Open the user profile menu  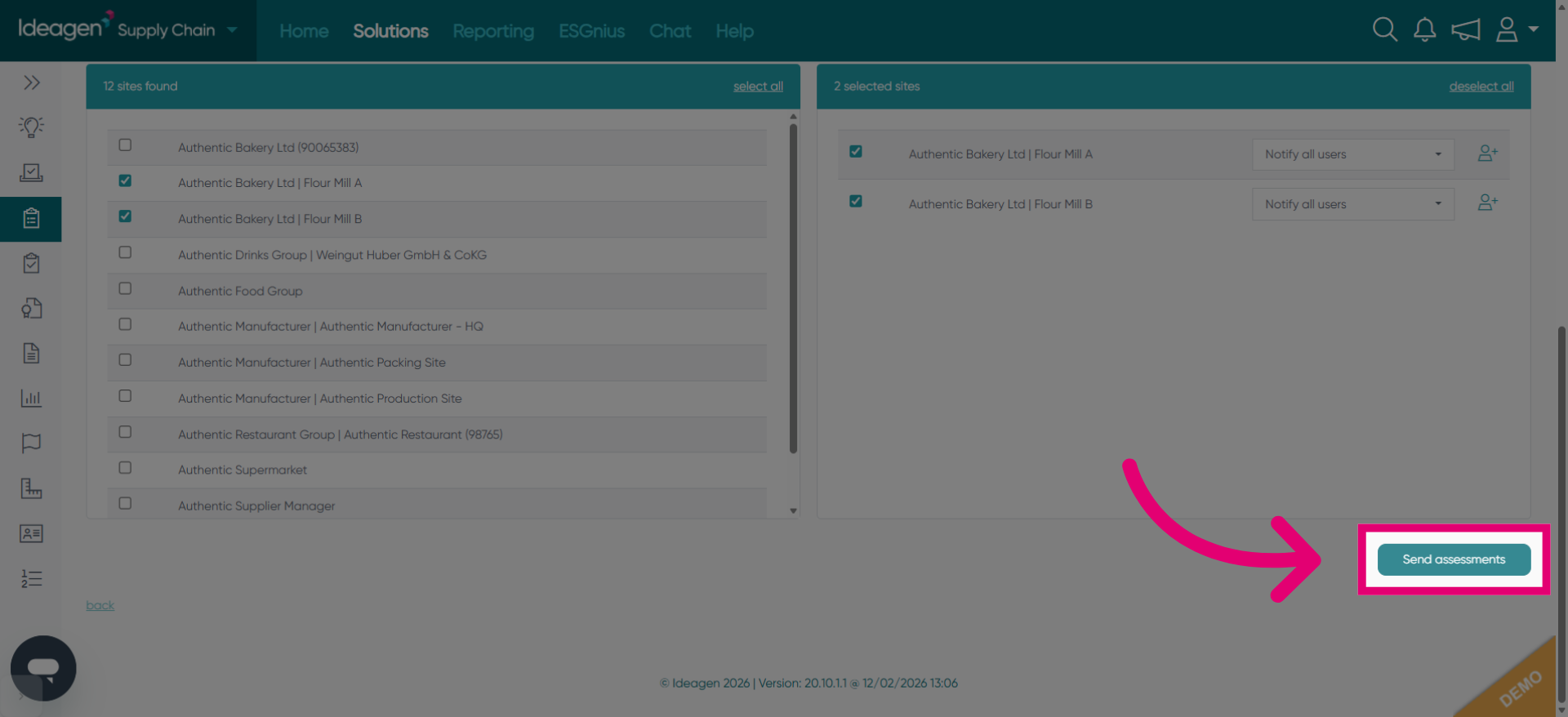(x=1516, y=30)
